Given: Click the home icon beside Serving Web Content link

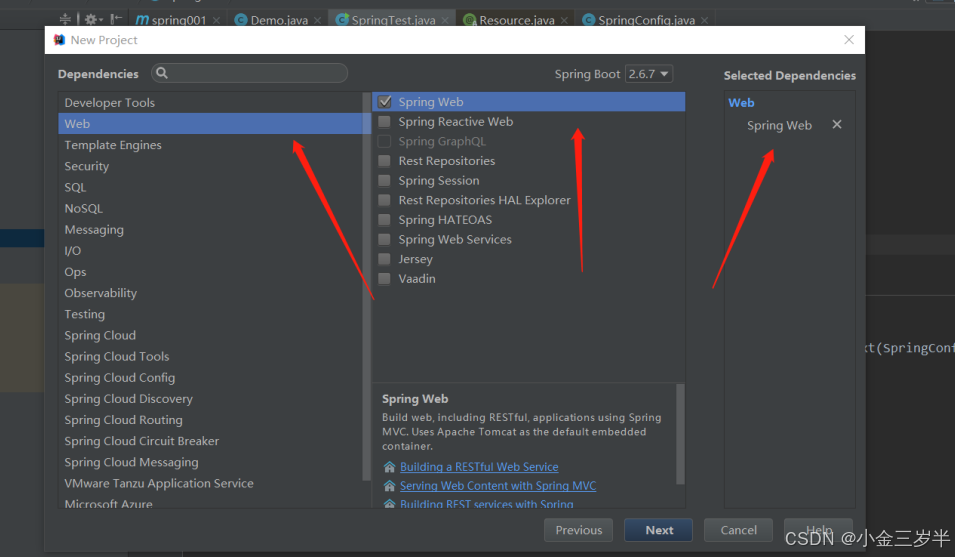Looking at the screenshot, I should (389, 486).
